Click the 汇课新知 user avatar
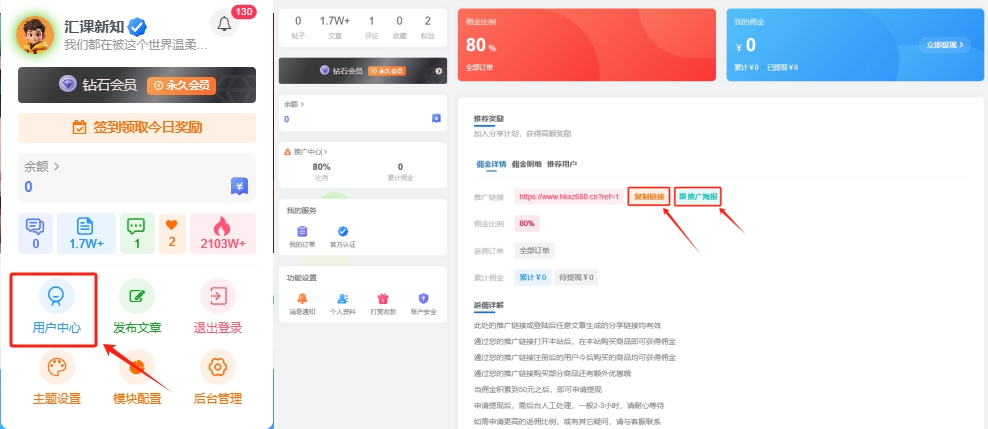The image size is (988, 429). pyautogui.click(x=35, y=35)
